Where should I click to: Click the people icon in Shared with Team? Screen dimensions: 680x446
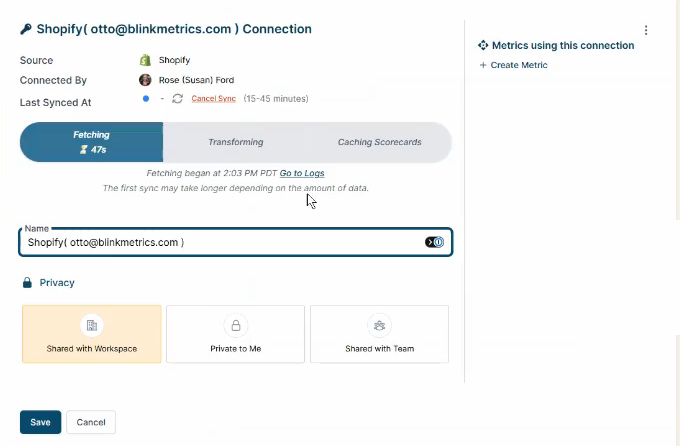tap(379, 325)
